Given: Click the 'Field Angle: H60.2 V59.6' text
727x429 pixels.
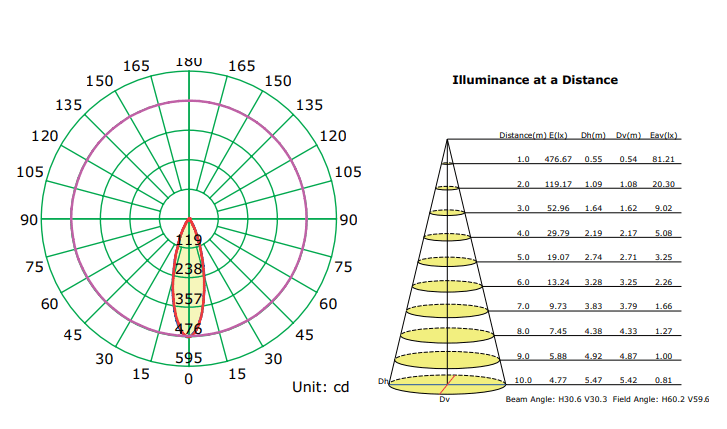Looking at the screenshot, I should (661, 399).
